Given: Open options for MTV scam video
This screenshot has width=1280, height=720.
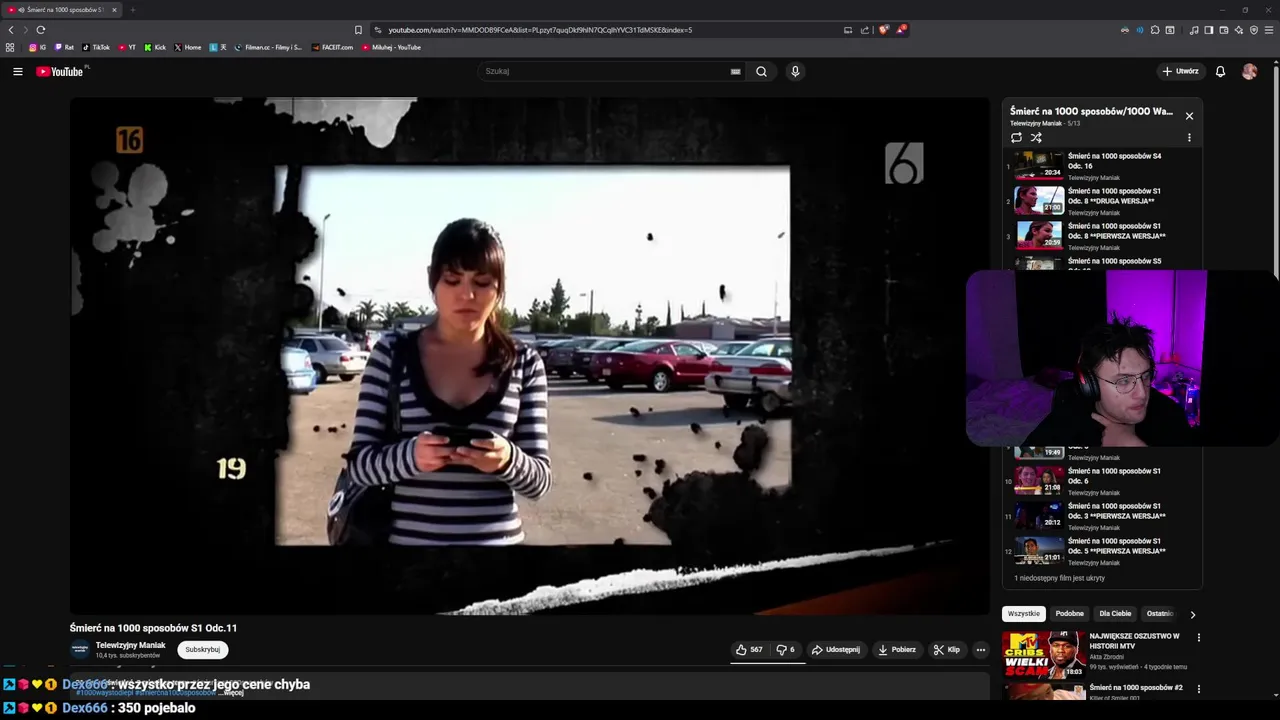Looking at the screenshot, I should [1198, 637].
